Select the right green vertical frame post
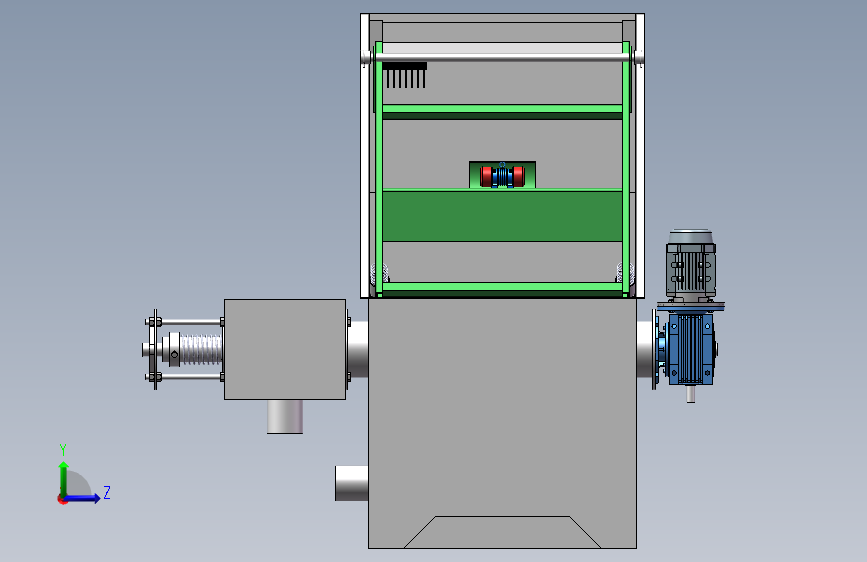This screenshot has height=562, width=867. (626, 169)
